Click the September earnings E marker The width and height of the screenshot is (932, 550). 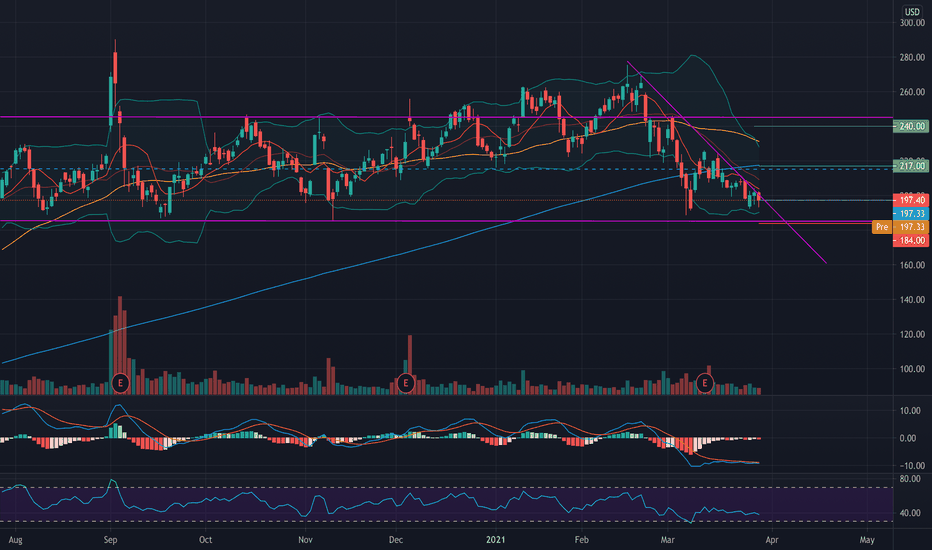(121, 383)
